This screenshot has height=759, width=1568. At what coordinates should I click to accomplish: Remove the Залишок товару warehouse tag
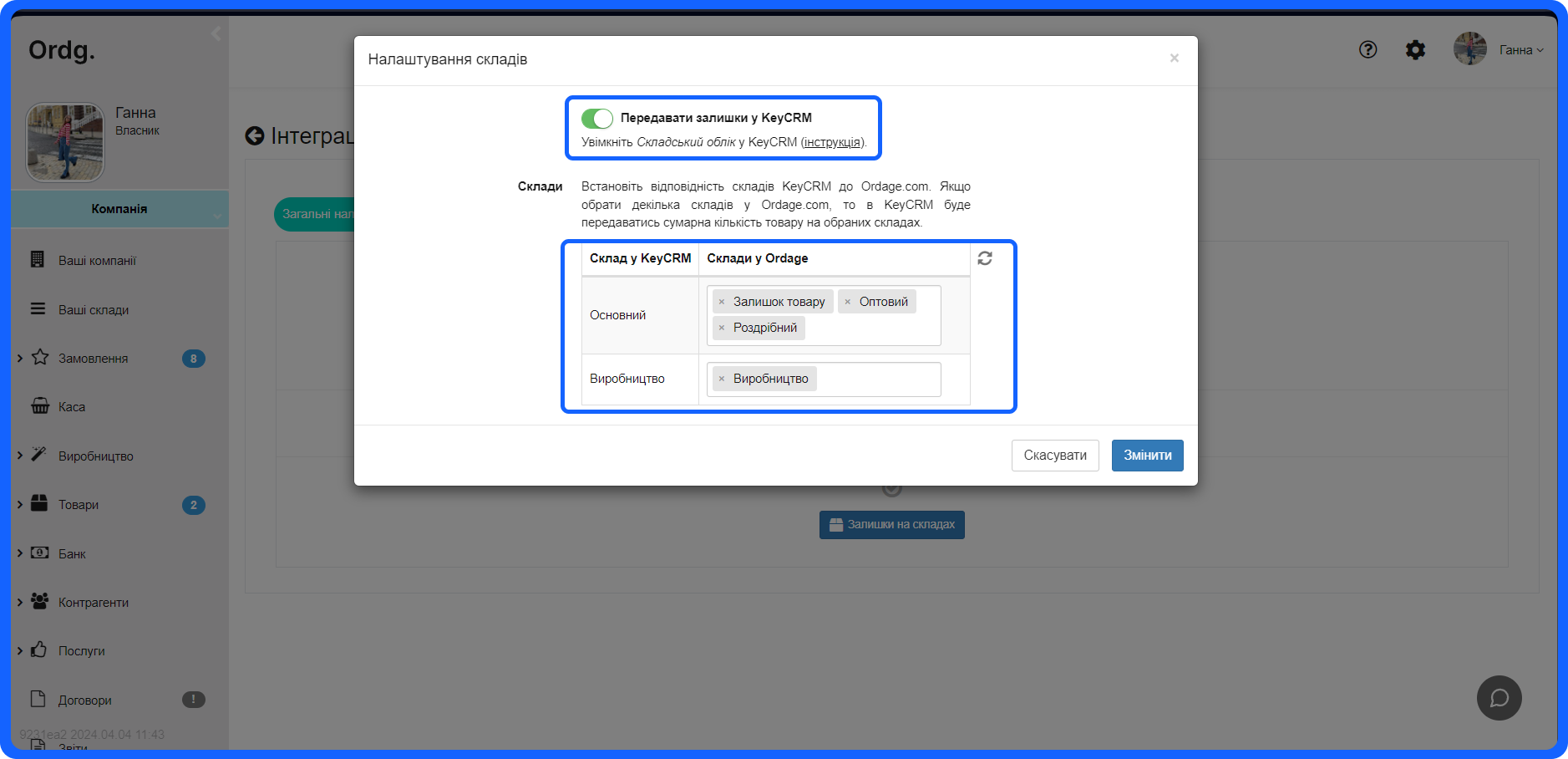722,302
